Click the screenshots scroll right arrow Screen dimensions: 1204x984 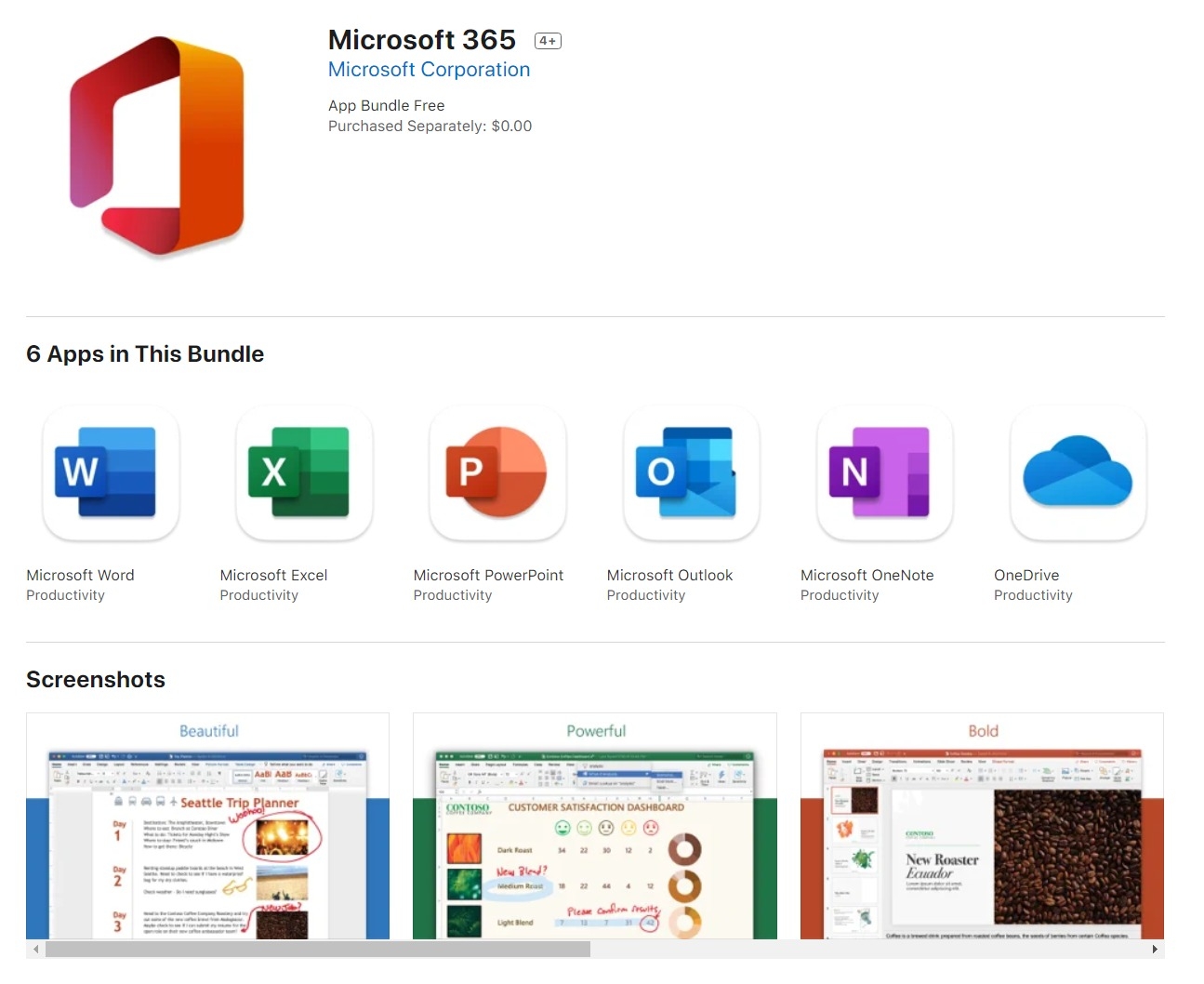tap(1155, 950)
